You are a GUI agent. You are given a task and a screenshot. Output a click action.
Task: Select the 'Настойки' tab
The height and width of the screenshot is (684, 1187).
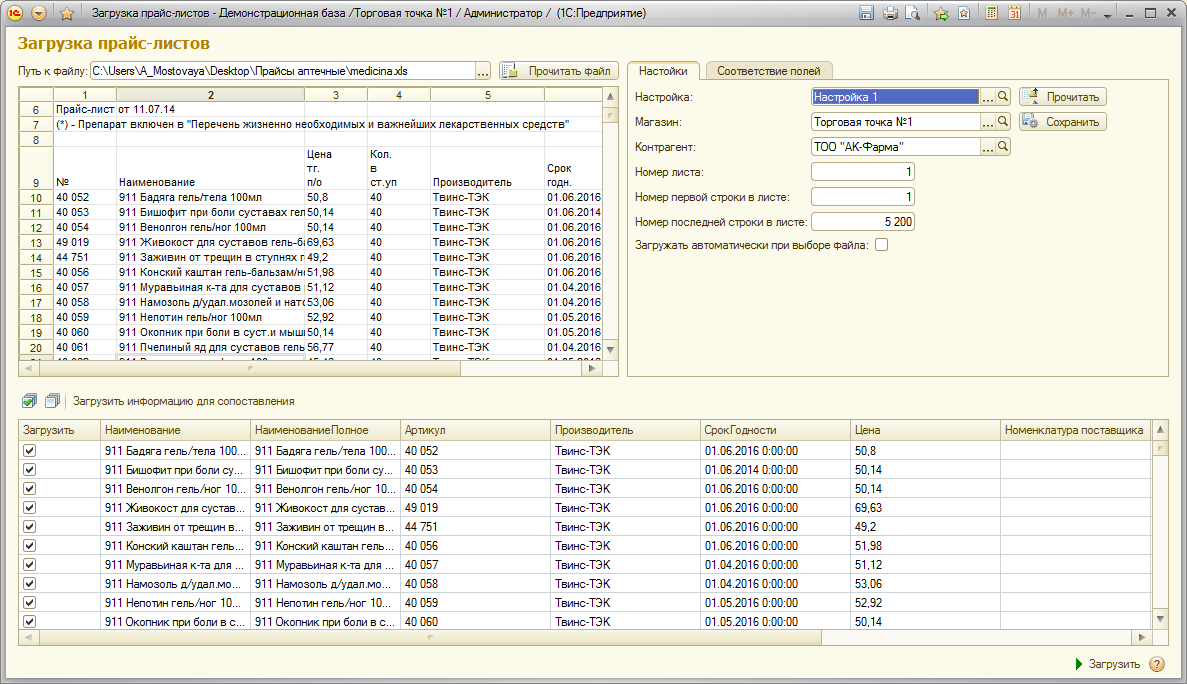(663, 71)
